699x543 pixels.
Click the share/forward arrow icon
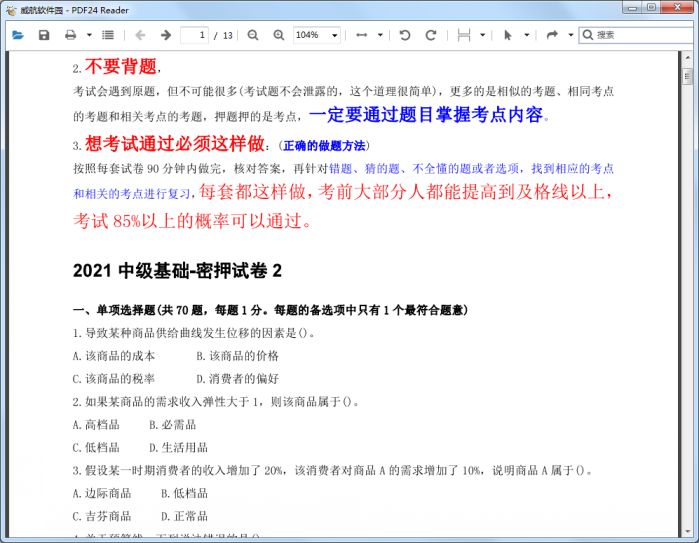[x=552, y=35]
